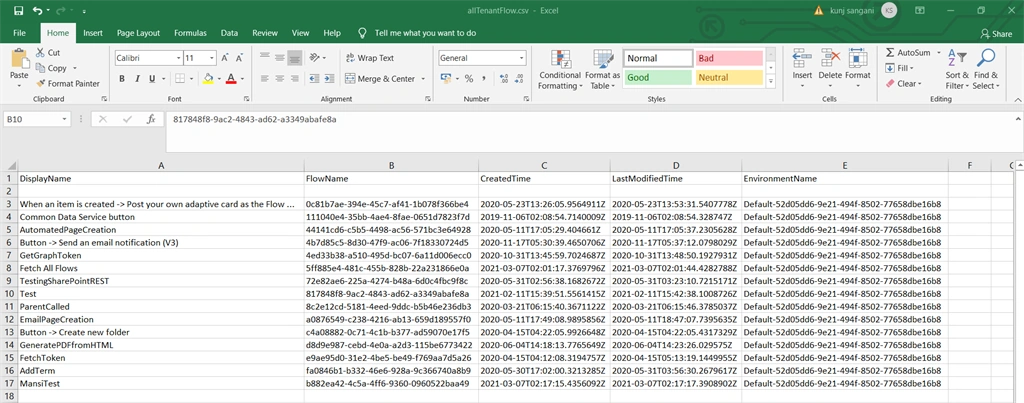This screenshot has width=1024, height=403.
Task: Expand the cell Styles gallery
Action: coord(771,82)
